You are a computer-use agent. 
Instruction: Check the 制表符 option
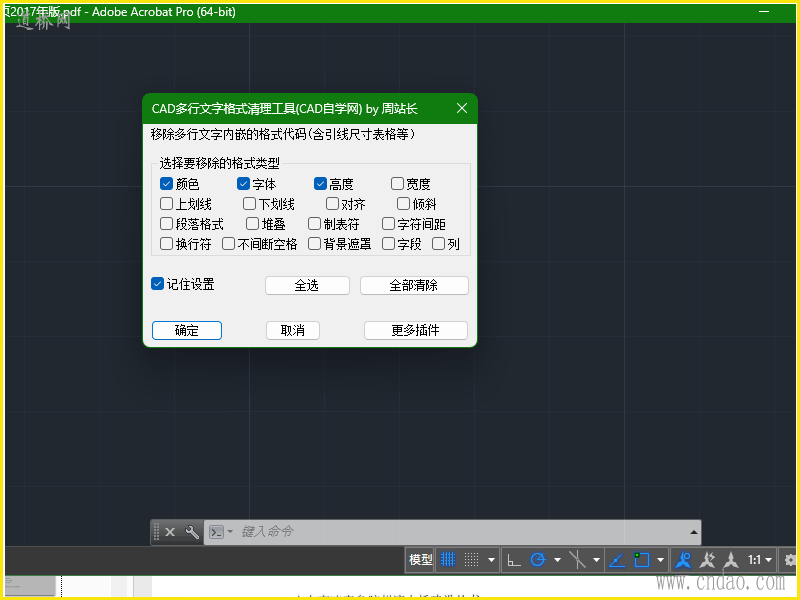[314, 223]
